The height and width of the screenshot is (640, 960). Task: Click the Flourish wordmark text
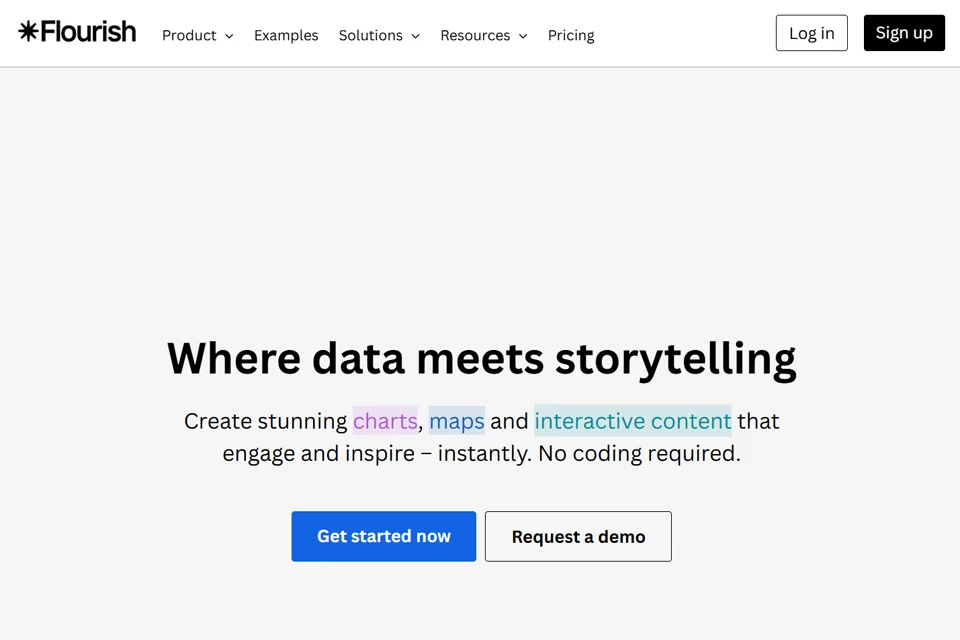tap(88, 31)
